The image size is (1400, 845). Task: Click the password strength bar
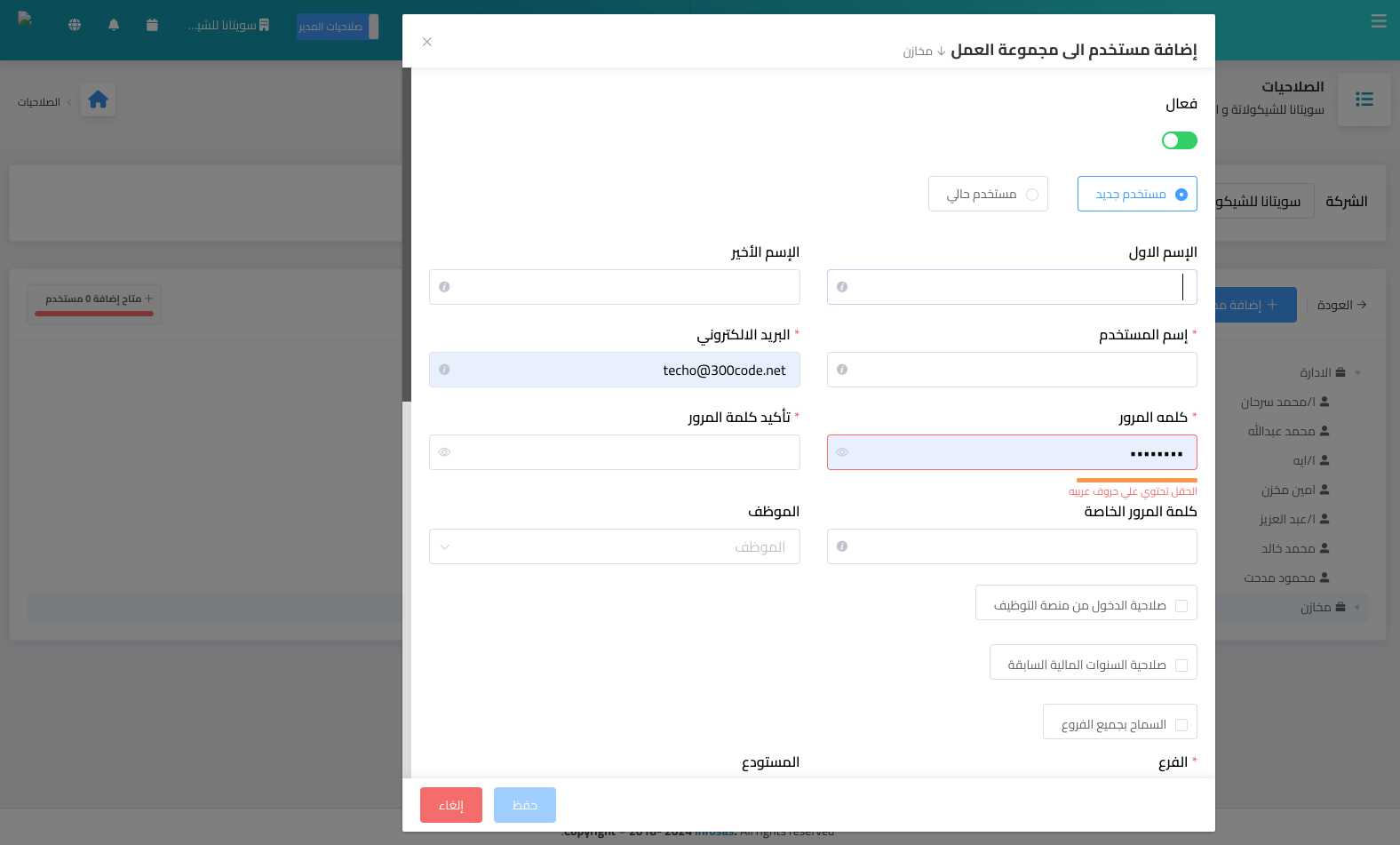point(1136,480)
